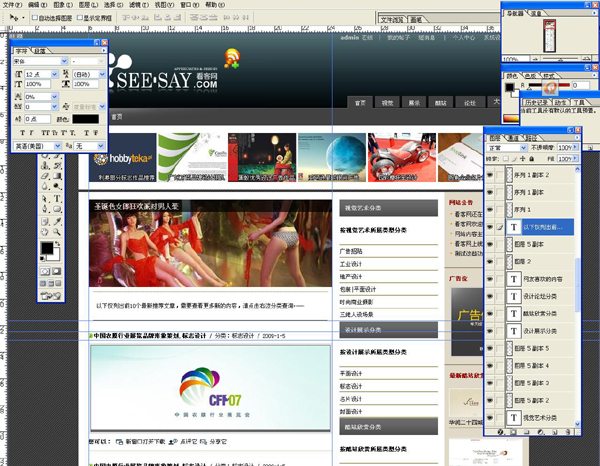The image size is (600, 466).
Task: Open the font family dropdown
Action: pyautogui.click(x=64, y=61)
